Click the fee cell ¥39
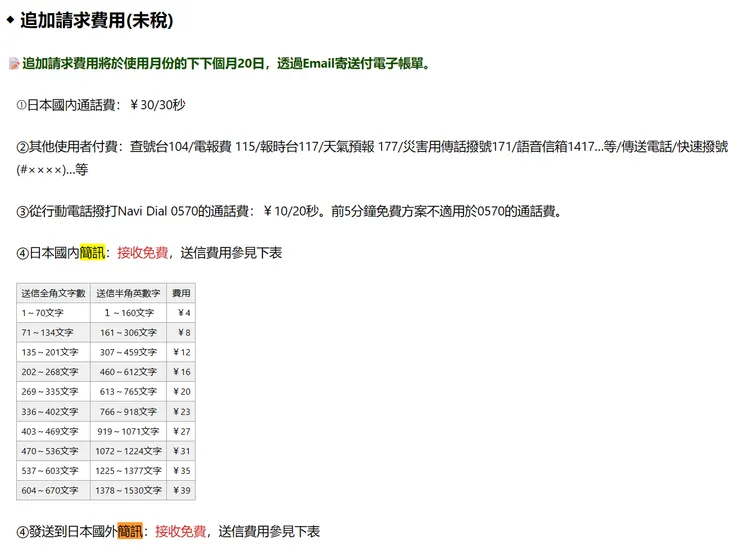Image resolution: width=740 pixels, height=550 pixels. coord(181,491)
